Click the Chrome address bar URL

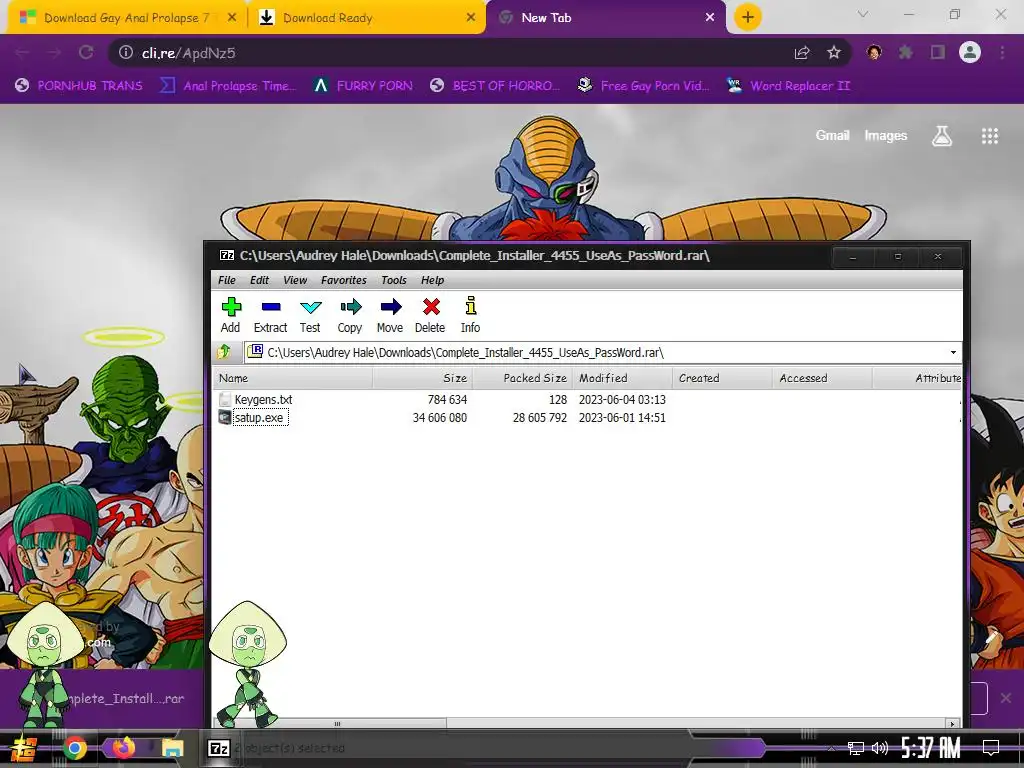click(x=189, y=53)
